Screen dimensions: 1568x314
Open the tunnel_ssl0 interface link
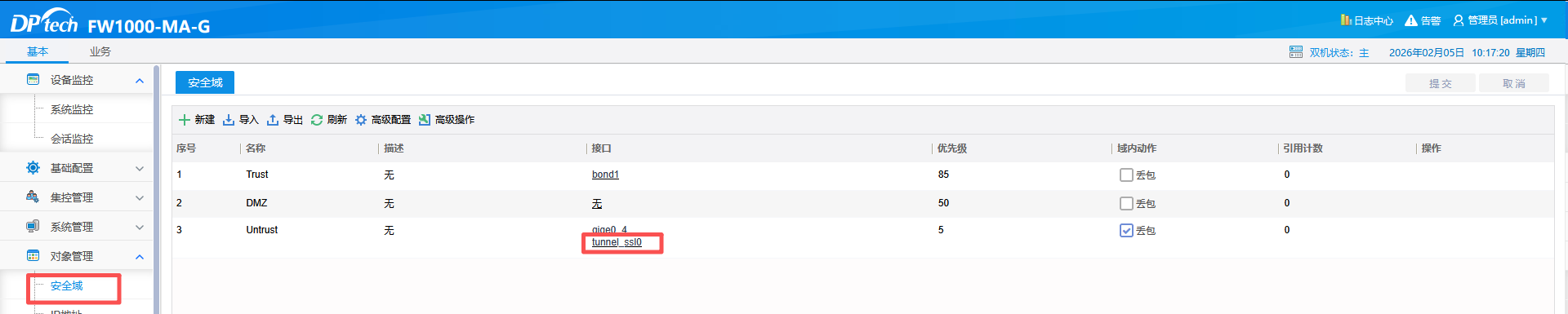pos(617,242)
